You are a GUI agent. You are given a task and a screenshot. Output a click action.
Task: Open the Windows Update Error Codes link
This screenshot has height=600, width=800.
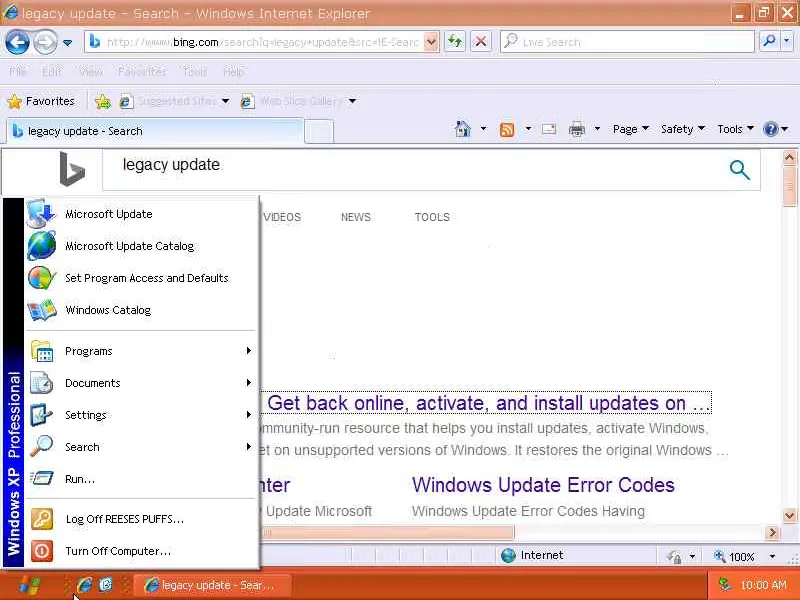tap(543, 485)
